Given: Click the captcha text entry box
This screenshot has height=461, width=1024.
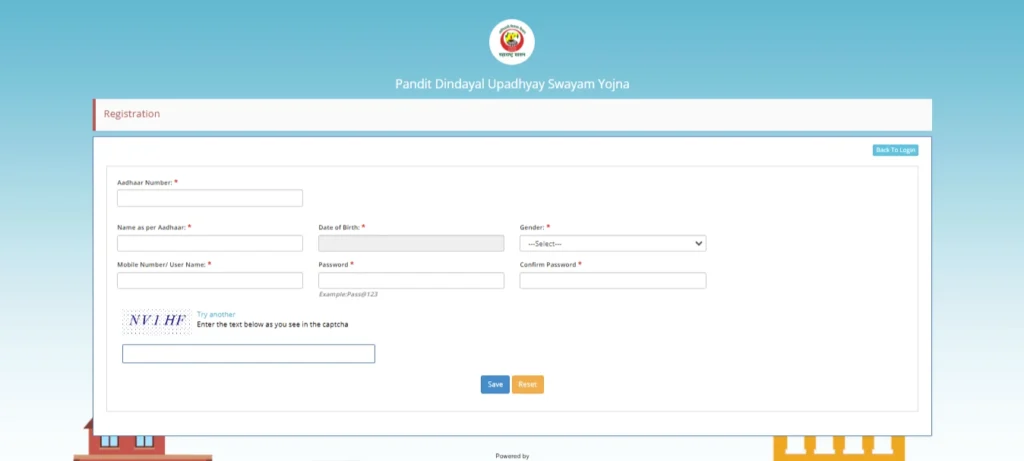Looking at the screenshot, I should [x=248, y=354].
